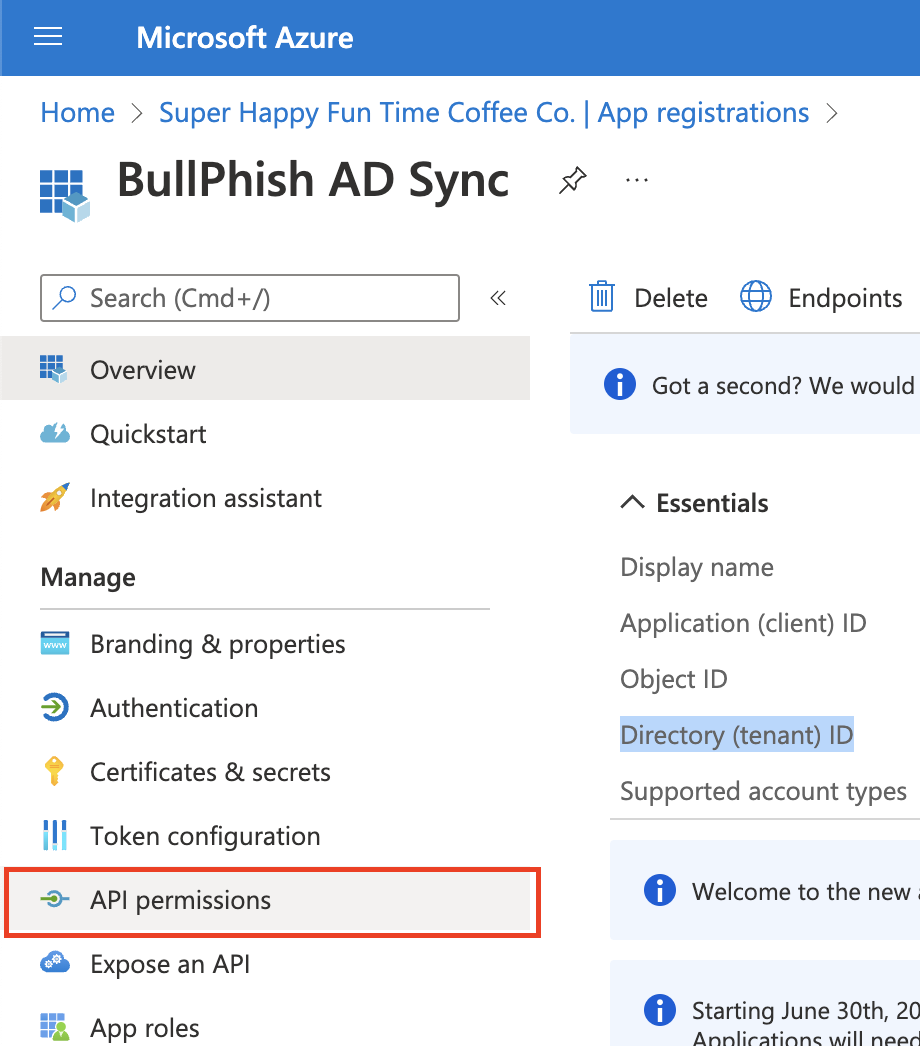Collapse the sidebar with double chevron
This screenshot has height=1046, width=920.
click(x=498, y=298)
